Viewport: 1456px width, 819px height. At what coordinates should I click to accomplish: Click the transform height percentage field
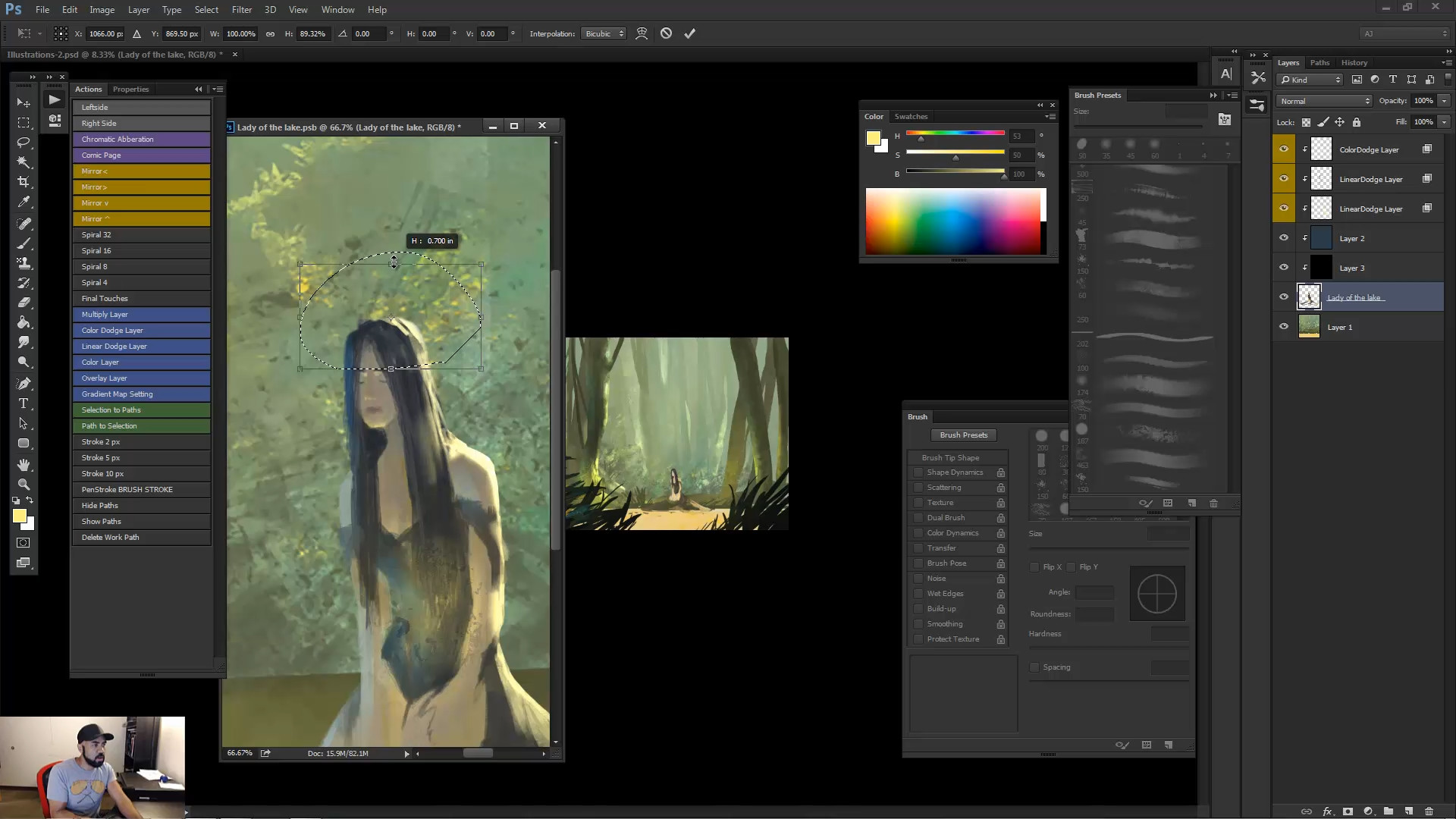pyautogui.click(x=313, y=33)
